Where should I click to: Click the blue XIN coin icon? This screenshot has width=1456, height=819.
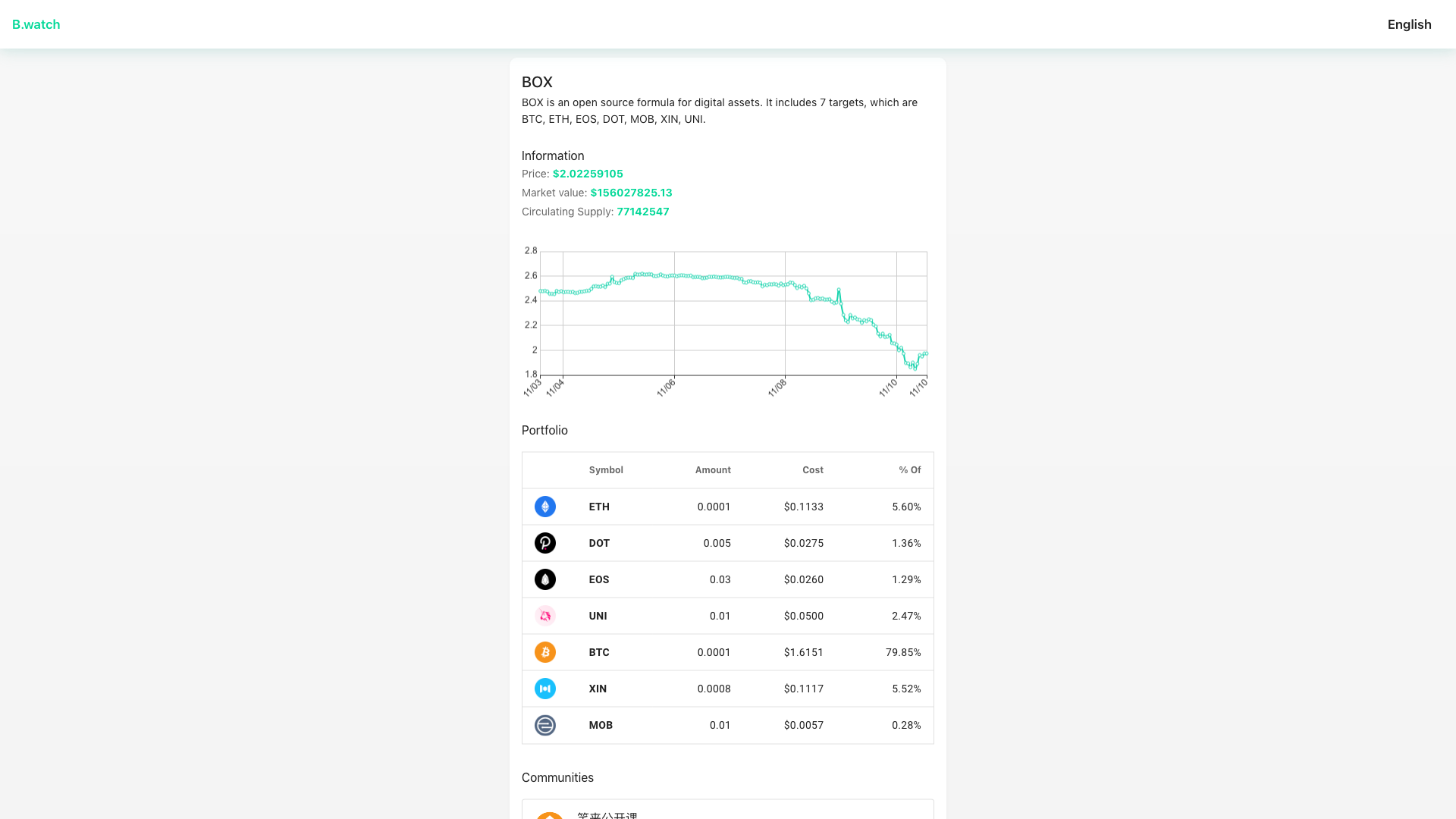tap(544, 689)
